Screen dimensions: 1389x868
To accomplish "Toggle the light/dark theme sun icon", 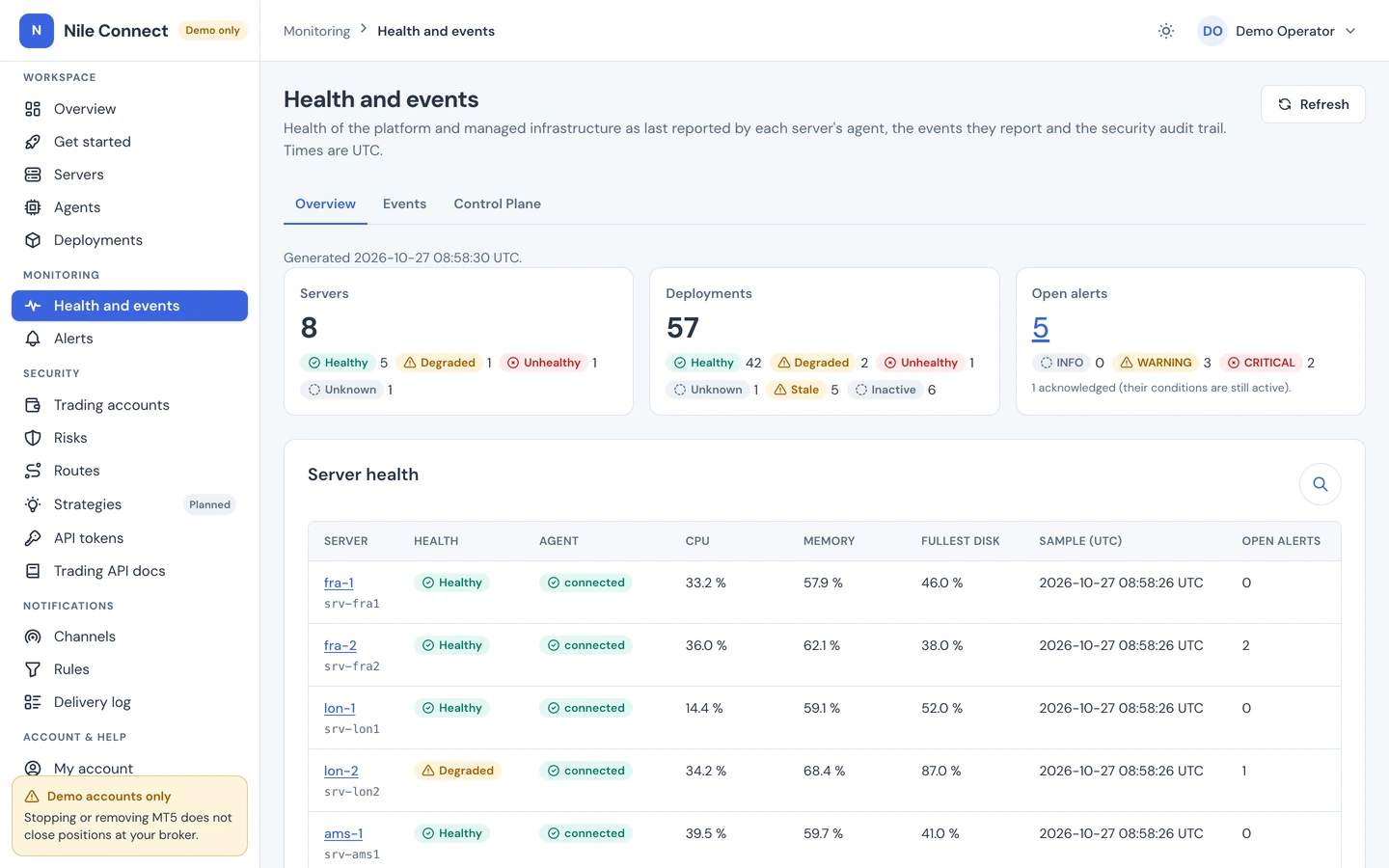I will tap(1166, 31).
